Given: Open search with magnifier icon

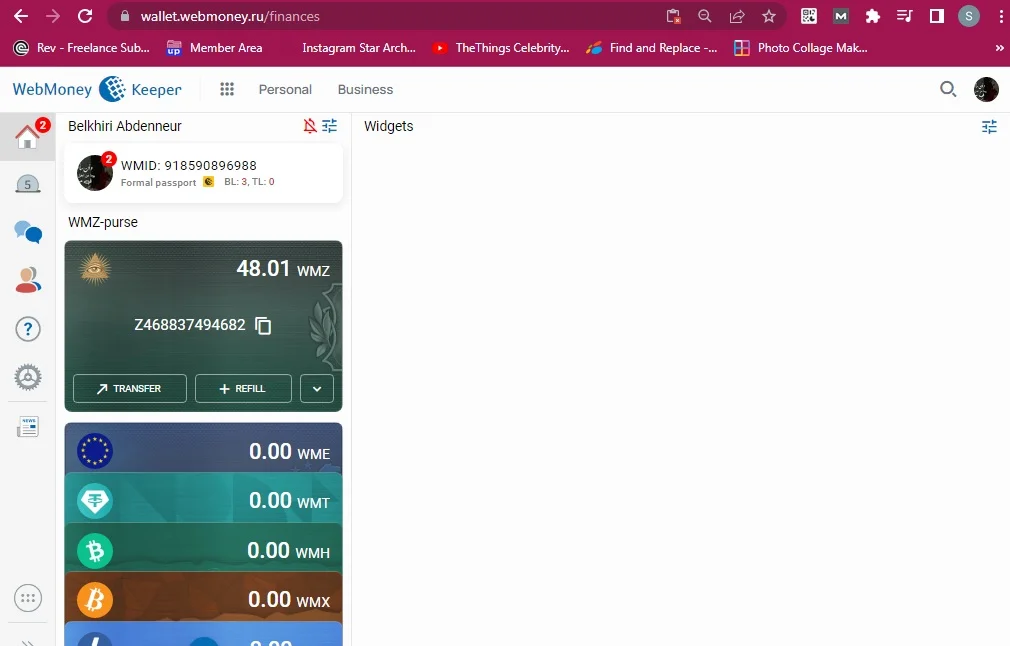Looking at the screenshot, I should click(x=948, y=89).
